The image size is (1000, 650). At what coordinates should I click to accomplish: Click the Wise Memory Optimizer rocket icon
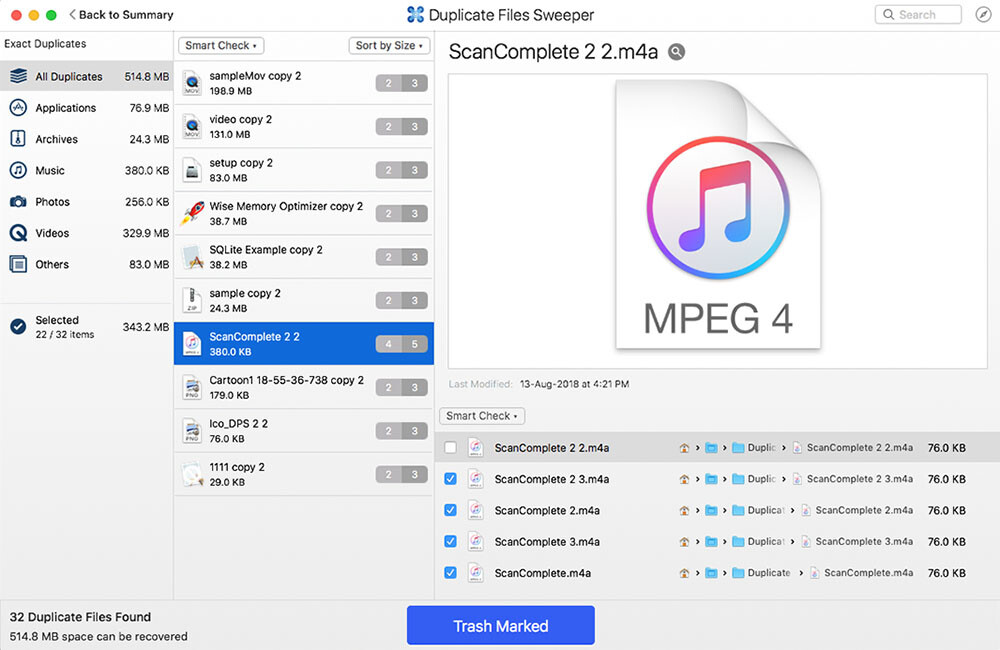(x=192, y=213)
